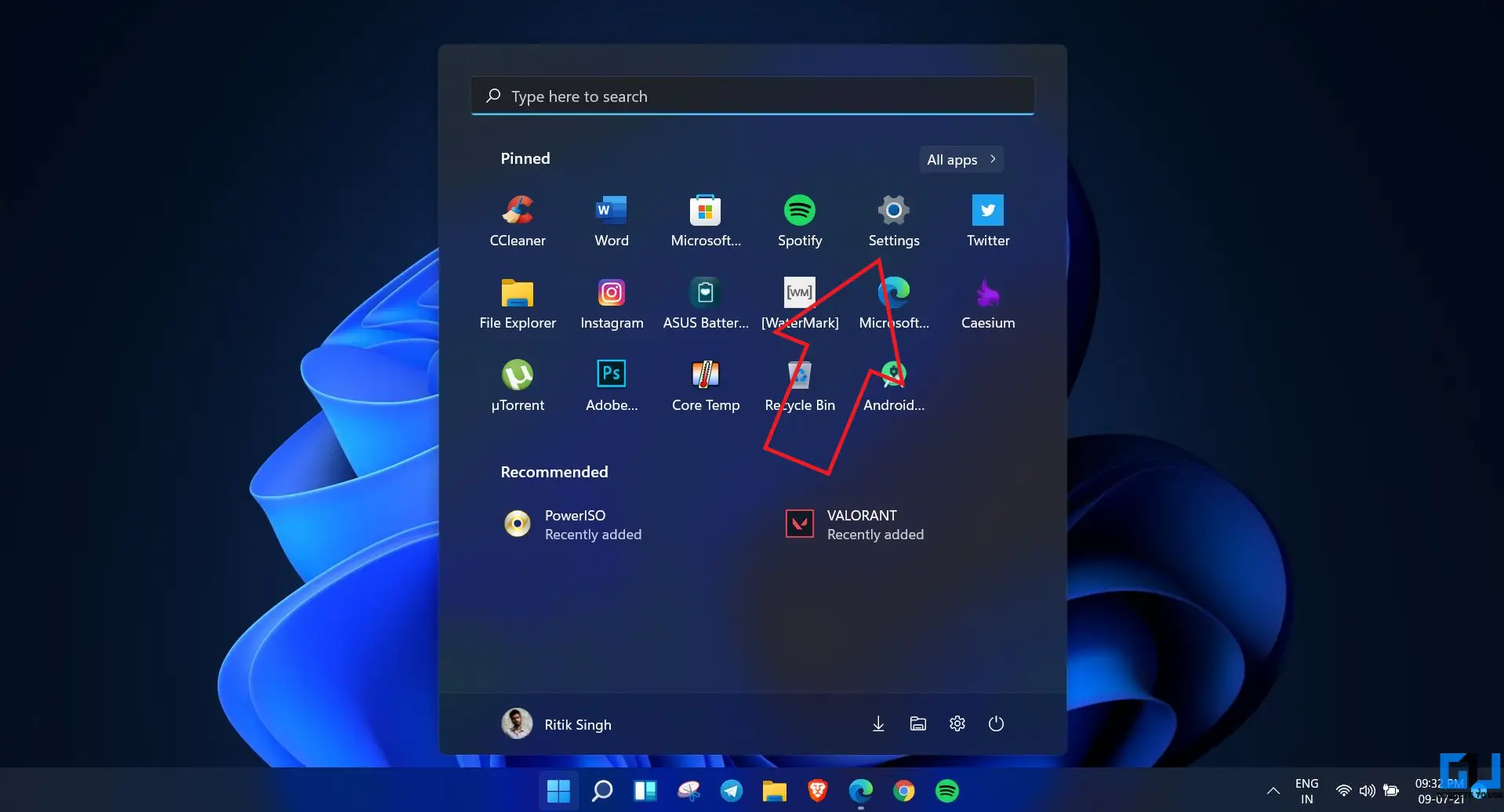
Task: Click the Power button in Start menu
Action: tap(996, 723)
